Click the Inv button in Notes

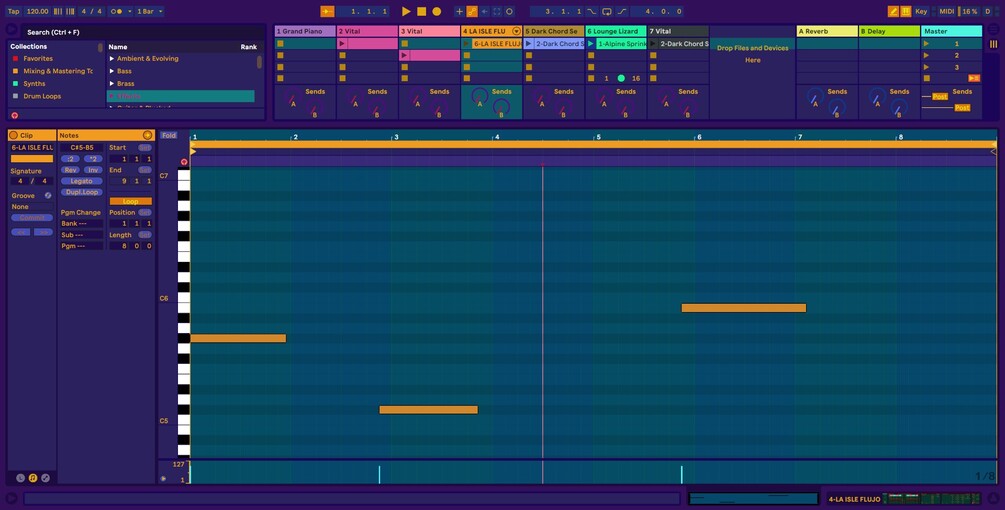coord(93,170)
